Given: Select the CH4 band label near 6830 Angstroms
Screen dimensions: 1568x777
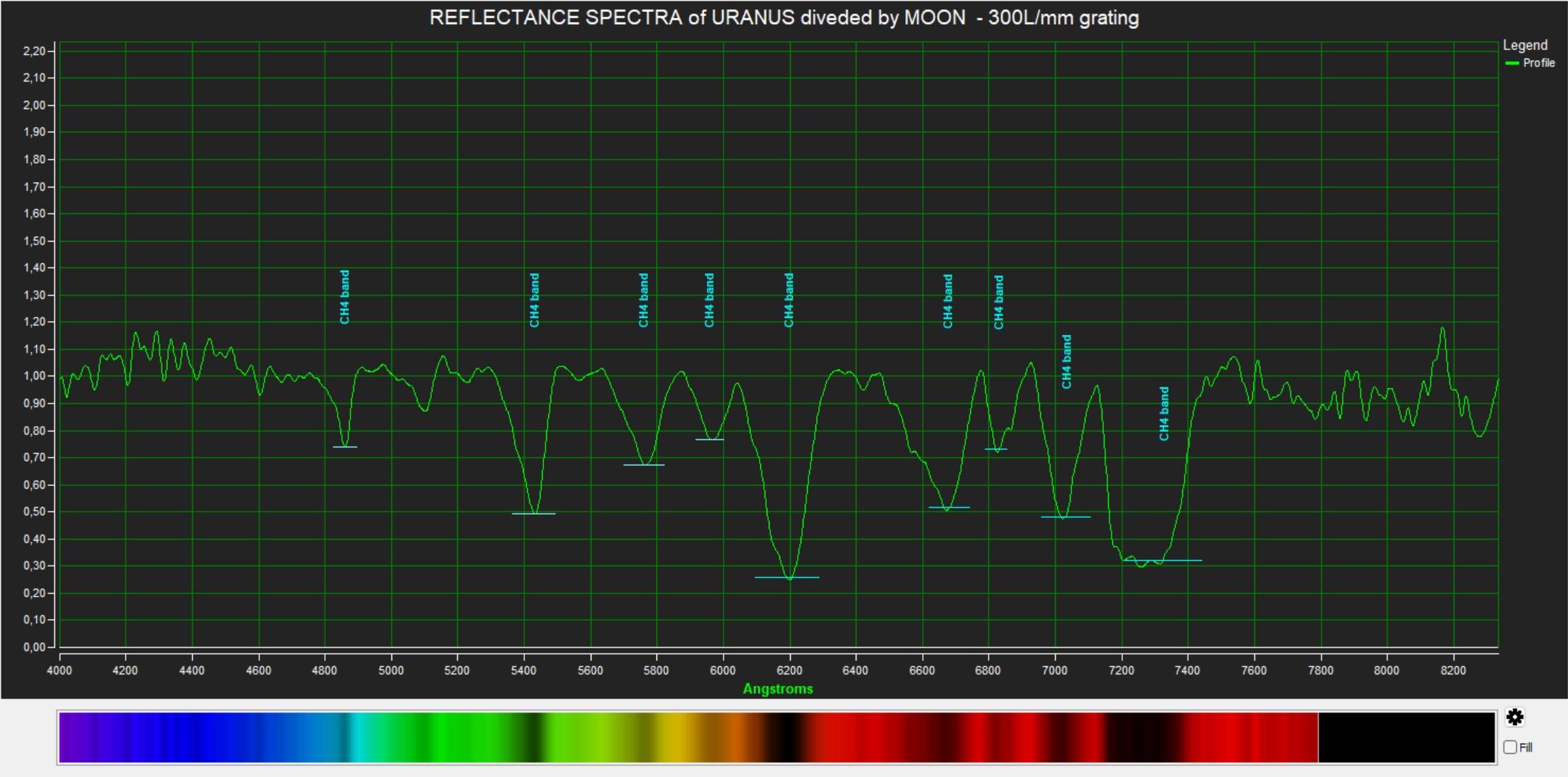Looking at the screenshot, I should pos(998,302).
